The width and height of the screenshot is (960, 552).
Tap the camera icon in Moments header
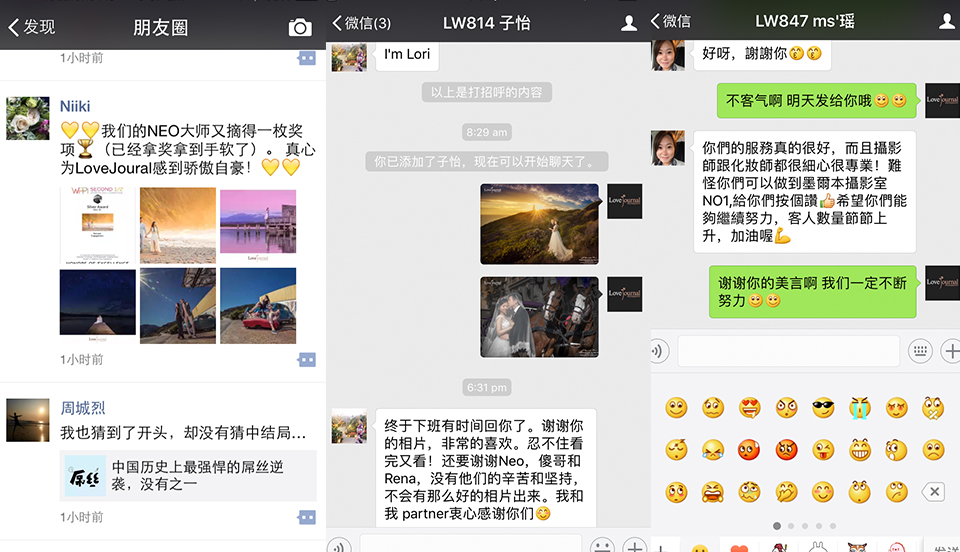tap(300, 27)
